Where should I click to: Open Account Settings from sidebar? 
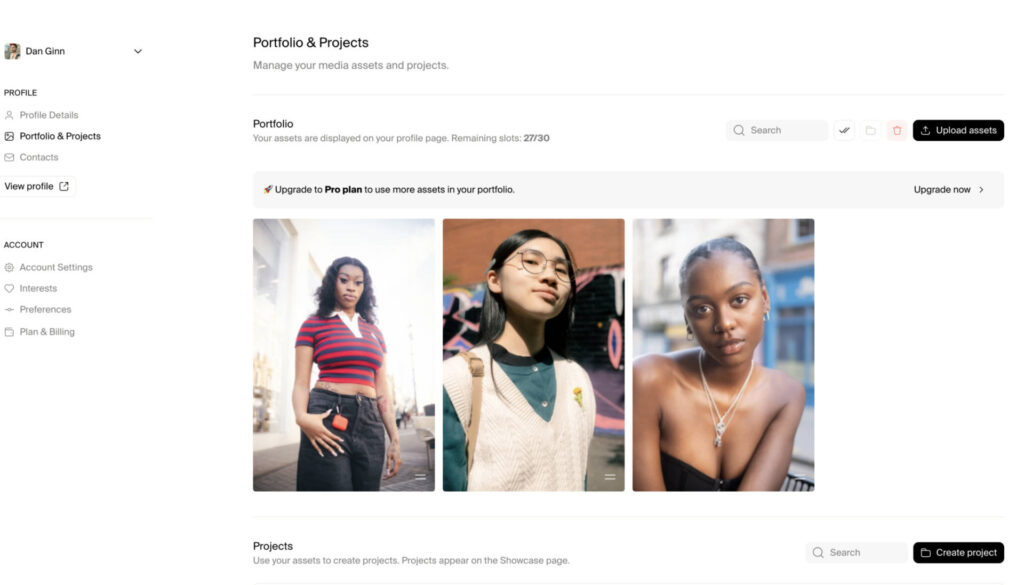click(x=56, y=267)
